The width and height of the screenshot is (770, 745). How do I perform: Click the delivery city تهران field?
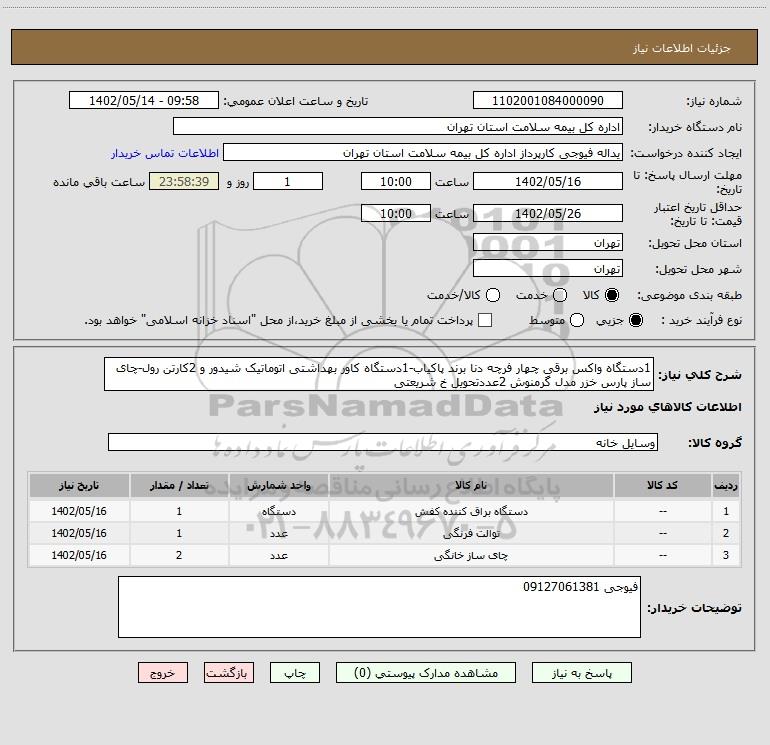(548, 269)
